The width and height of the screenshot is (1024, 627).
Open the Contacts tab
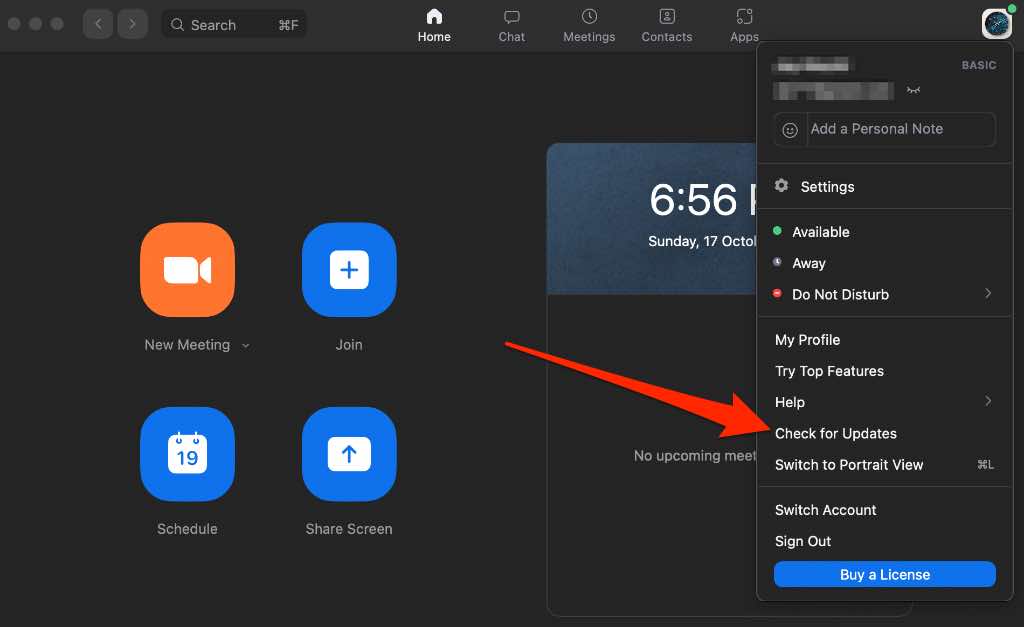tap(667, 25)
